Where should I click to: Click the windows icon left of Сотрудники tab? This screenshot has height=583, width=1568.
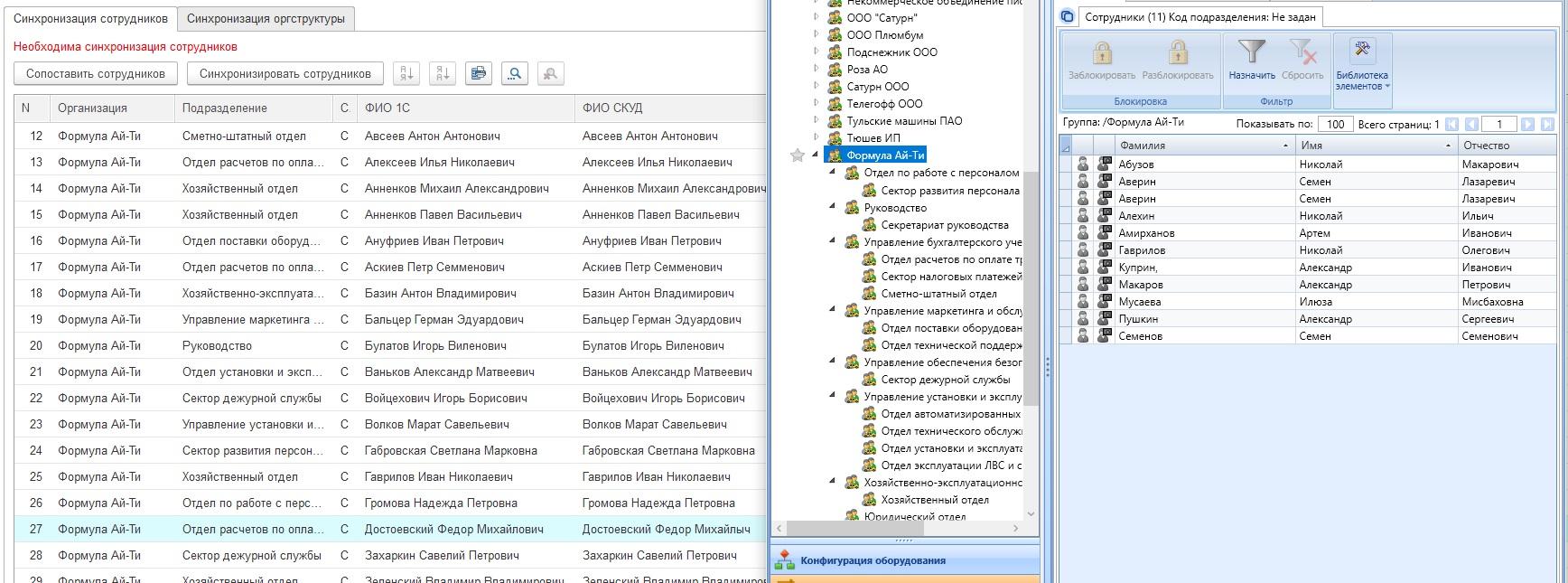click(x=1067, y=16)
